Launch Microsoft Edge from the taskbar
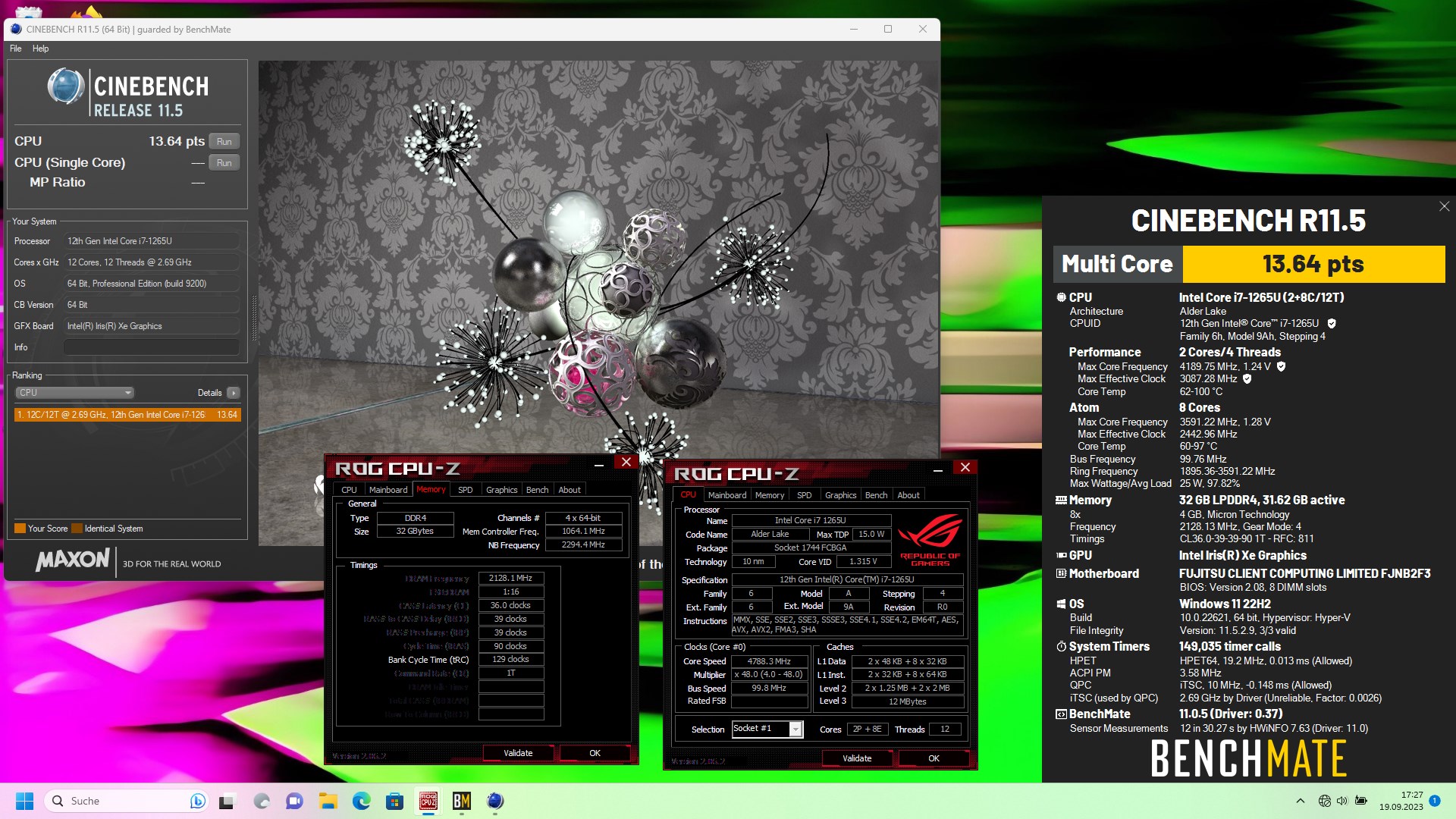Image resolution: width=1456 pixels, height=819 pixels. click(x=361, y=801)
